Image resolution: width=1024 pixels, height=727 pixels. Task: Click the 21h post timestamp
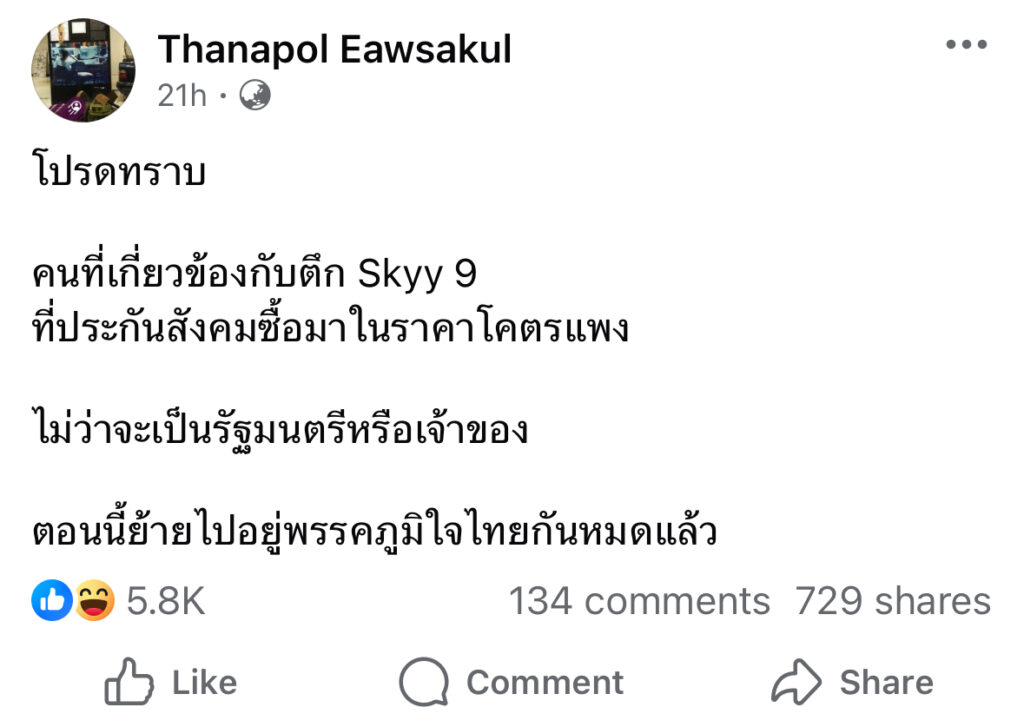[x=181, y=96]
